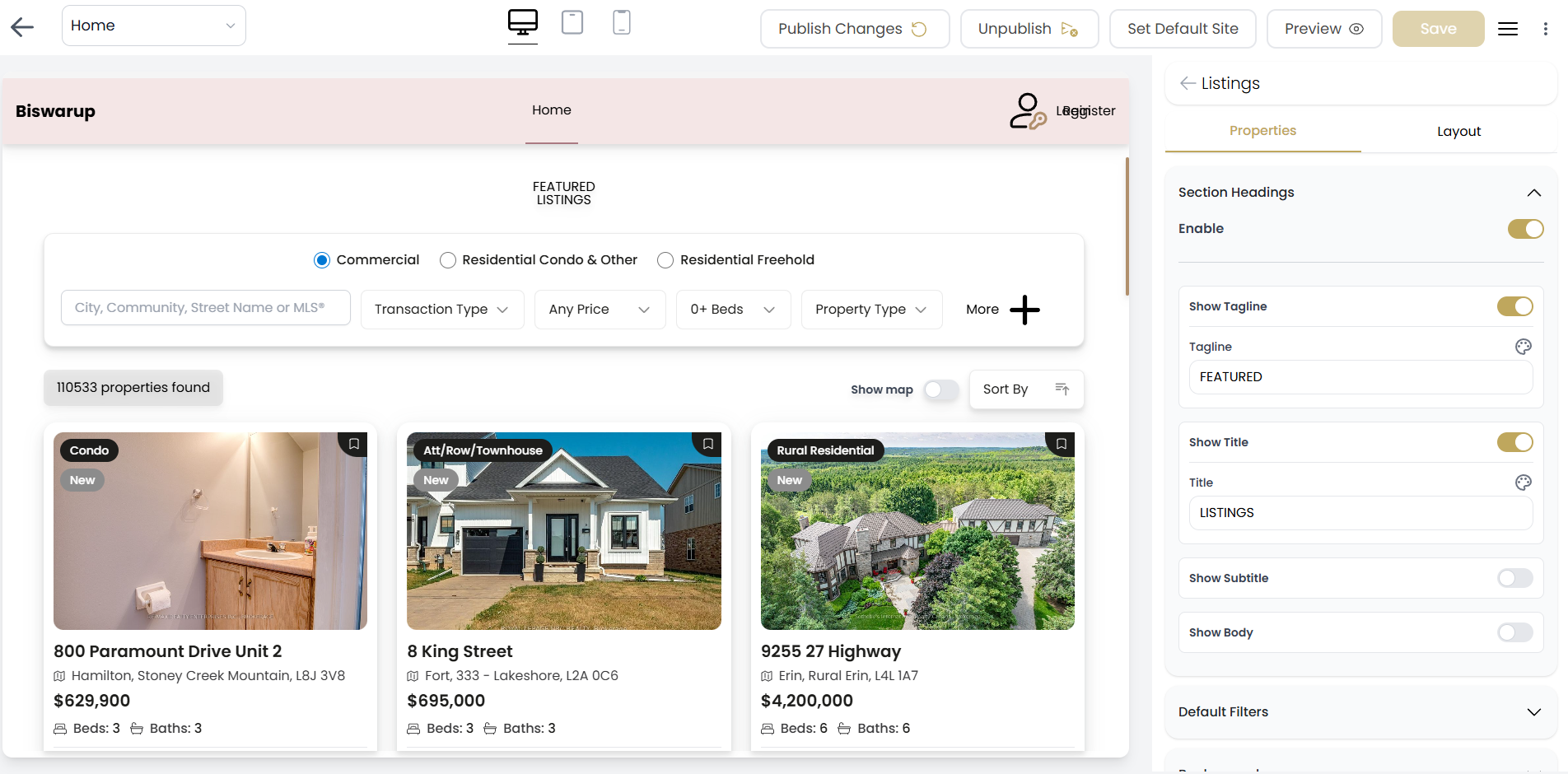The width and height of the screenshot is (1568, 774).
Task: Click the Publish Changes button
Action: pos(854,28)
